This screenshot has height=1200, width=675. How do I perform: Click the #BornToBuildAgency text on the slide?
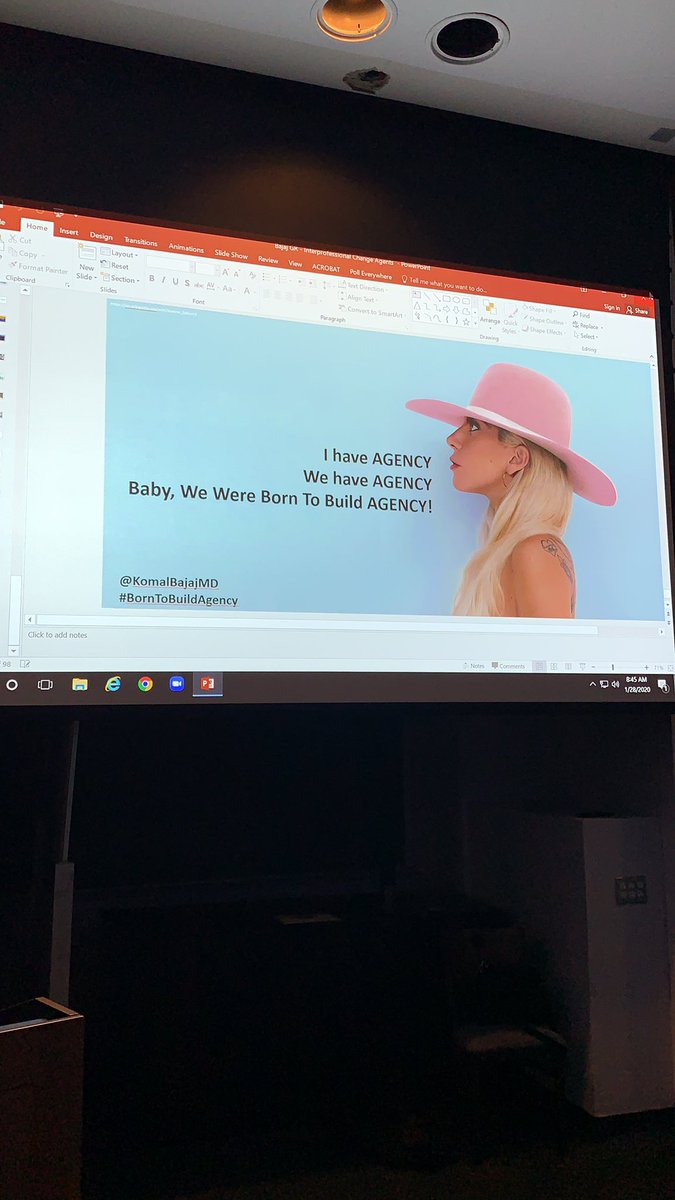(x=178, y=599)
